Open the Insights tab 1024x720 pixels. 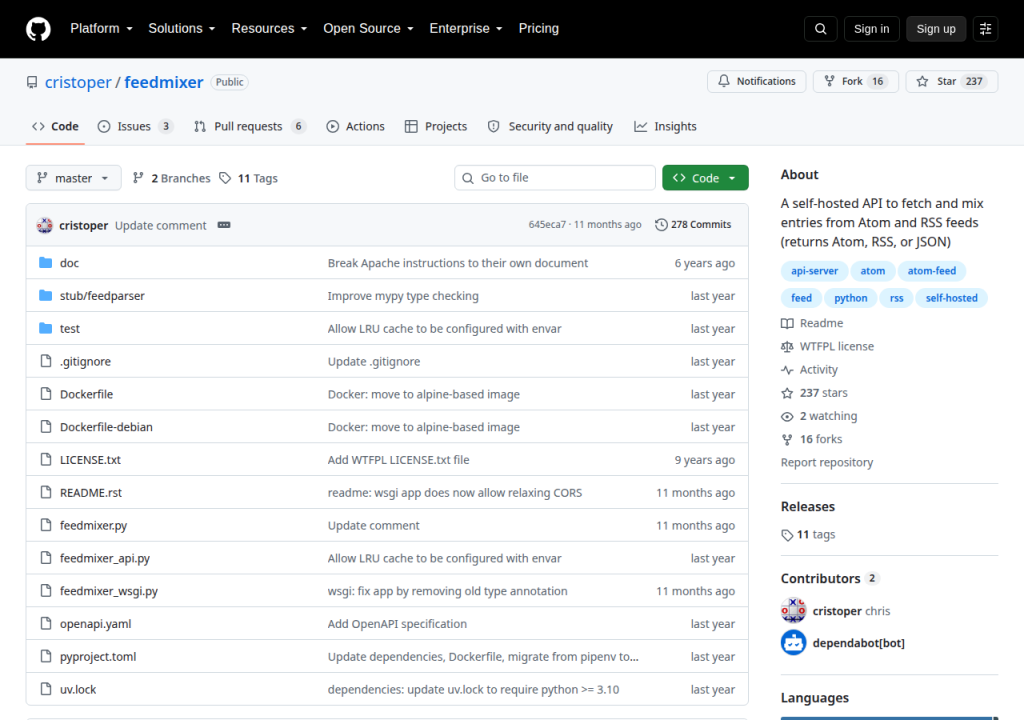[665, 127]
